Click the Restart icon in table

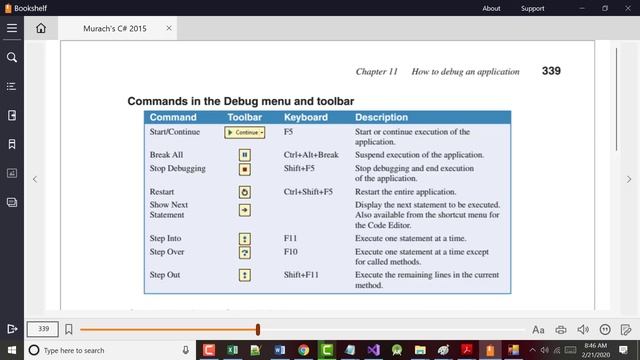pyautogui.click(x=244, y=192)
